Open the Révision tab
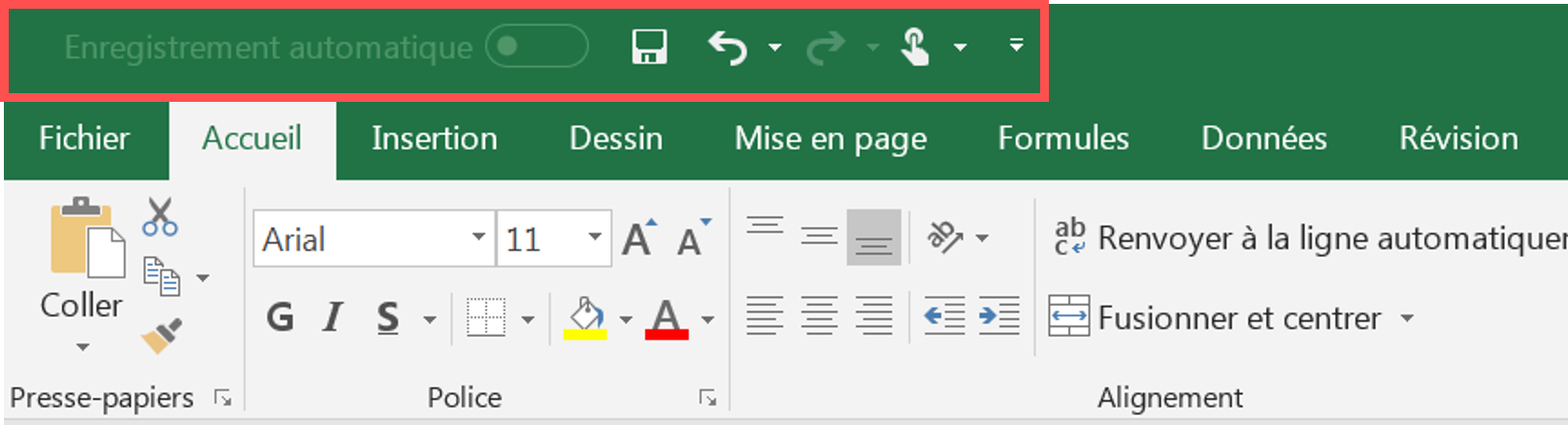 click(1458, 139)
